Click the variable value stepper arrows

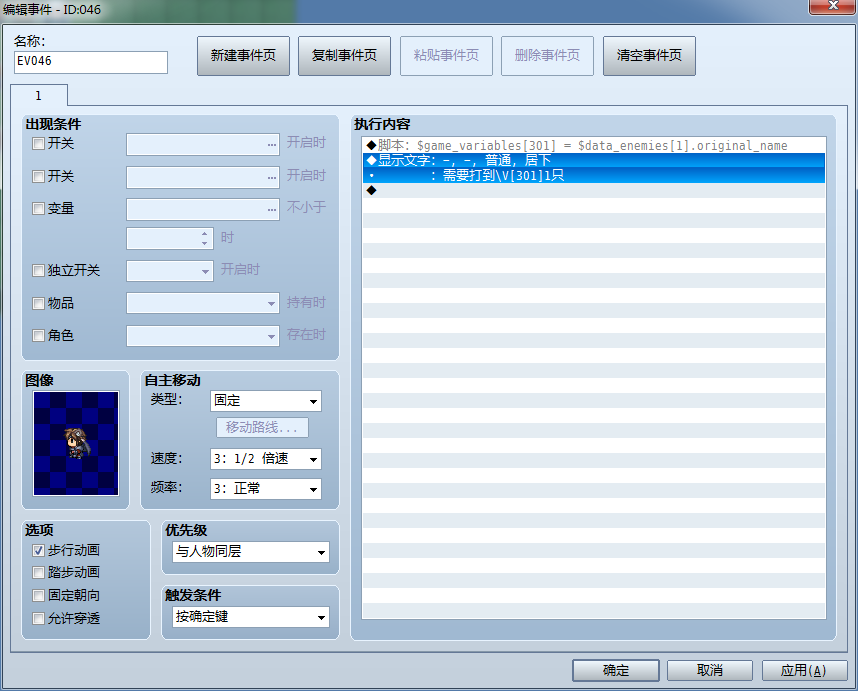pos(204,239)
